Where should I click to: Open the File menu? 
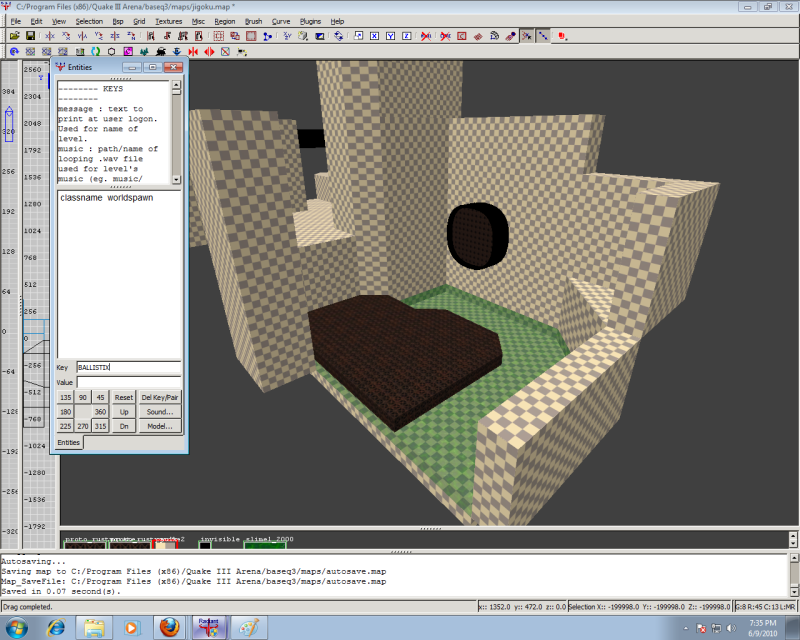click(x=16, y=21)
